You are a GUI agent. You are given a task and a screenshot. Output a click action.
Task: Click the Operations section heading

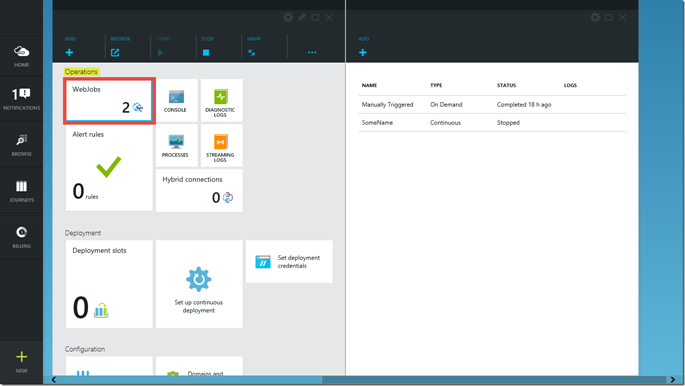[81, 72]
